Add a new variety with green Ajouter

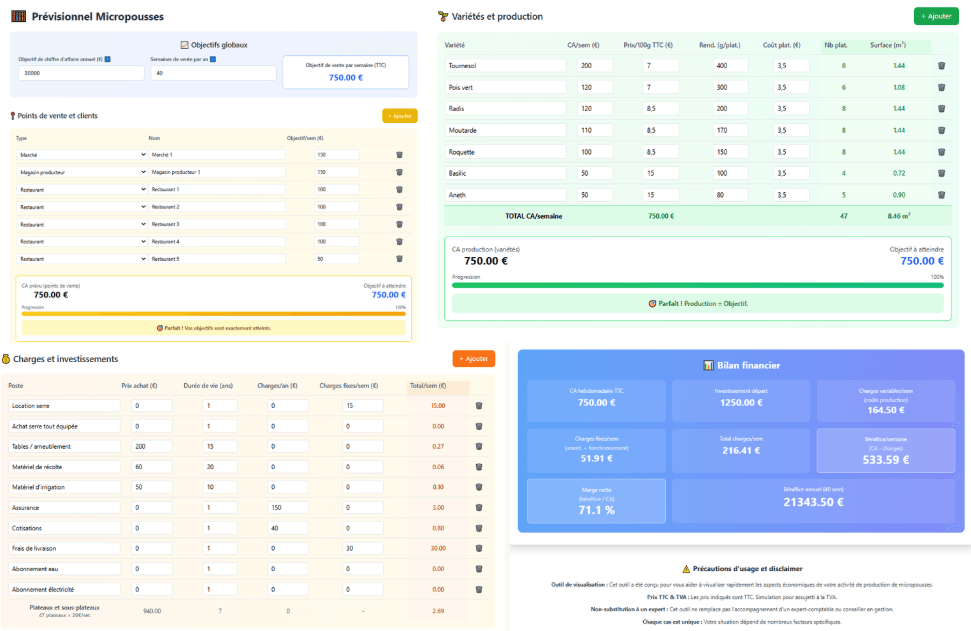point(936,16)
